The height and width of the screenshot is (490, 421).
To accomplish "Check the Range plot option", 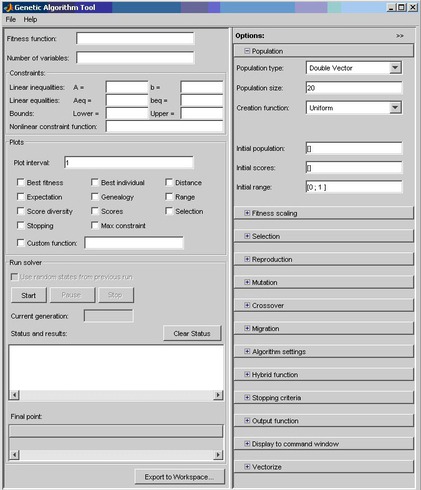I will 169,197.
